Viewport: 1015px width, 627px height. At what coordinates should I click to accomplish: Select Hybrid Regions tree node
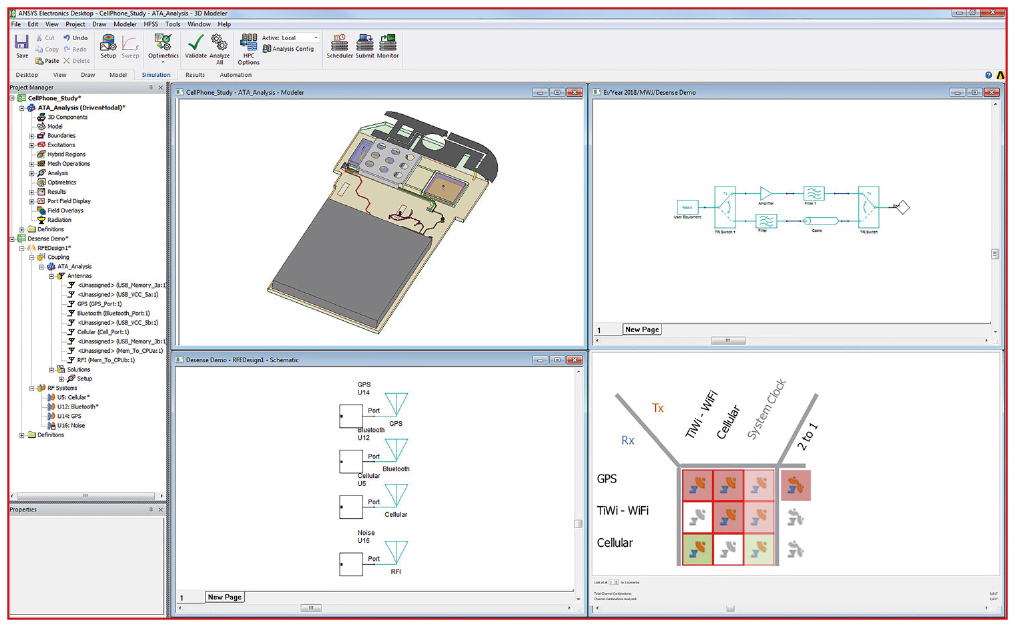point(66,155)
